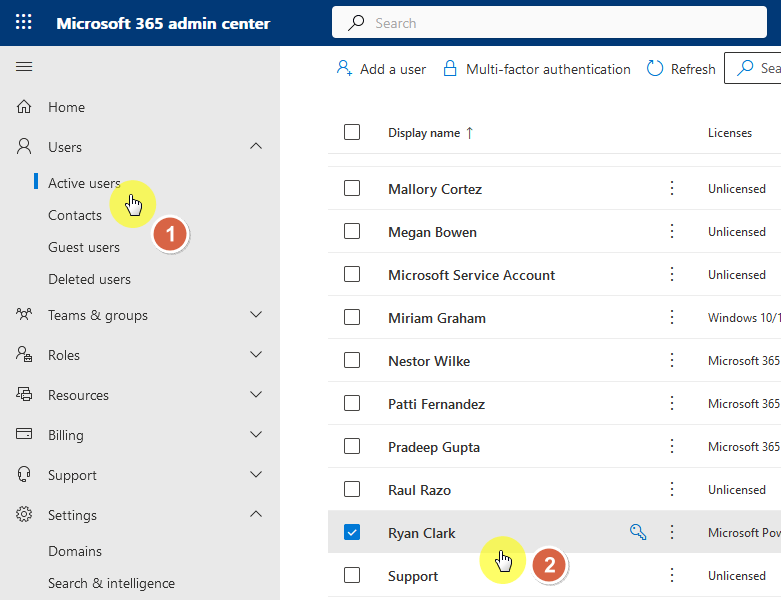
Task: Click the Settings gear icon
Action: [24, 514]
